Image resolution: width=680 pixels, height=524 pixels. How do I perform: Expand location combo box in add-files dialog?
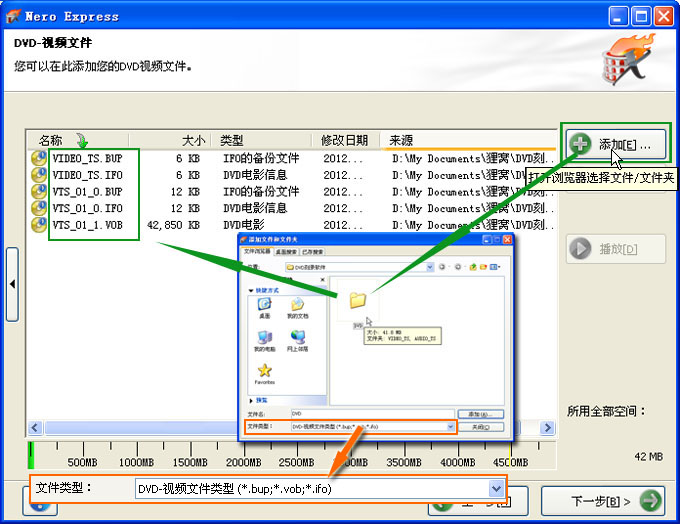click(x=430, y=267)
